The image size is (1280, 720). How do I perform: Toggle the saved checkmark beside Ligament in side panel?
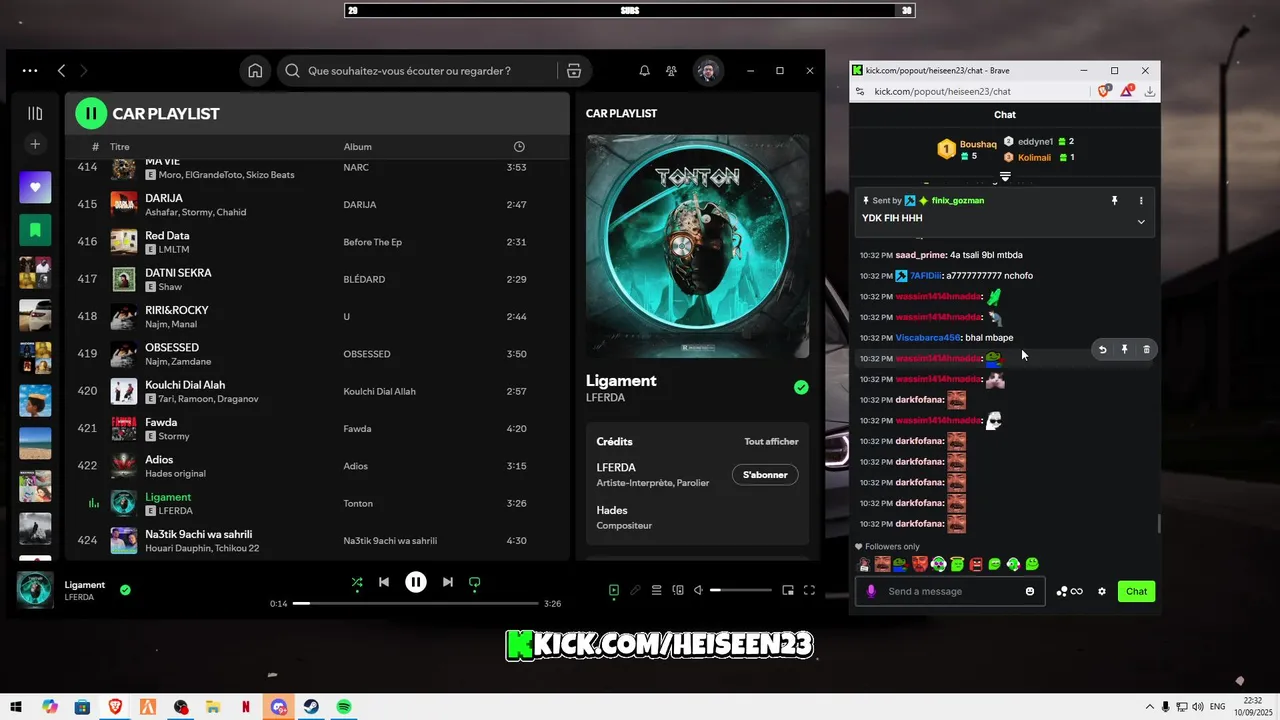point(801,387)
